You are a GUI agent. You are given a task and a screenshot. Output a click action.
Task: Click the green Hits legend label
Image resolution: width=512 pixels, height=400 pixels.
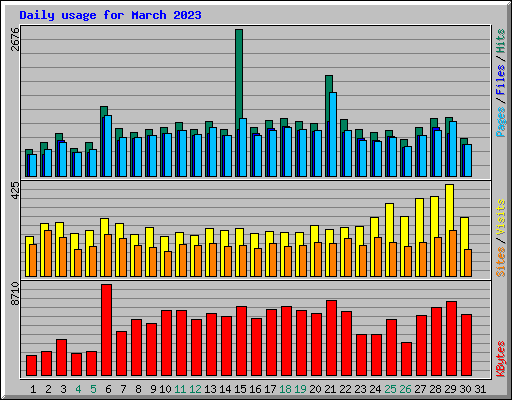point(500,41)
